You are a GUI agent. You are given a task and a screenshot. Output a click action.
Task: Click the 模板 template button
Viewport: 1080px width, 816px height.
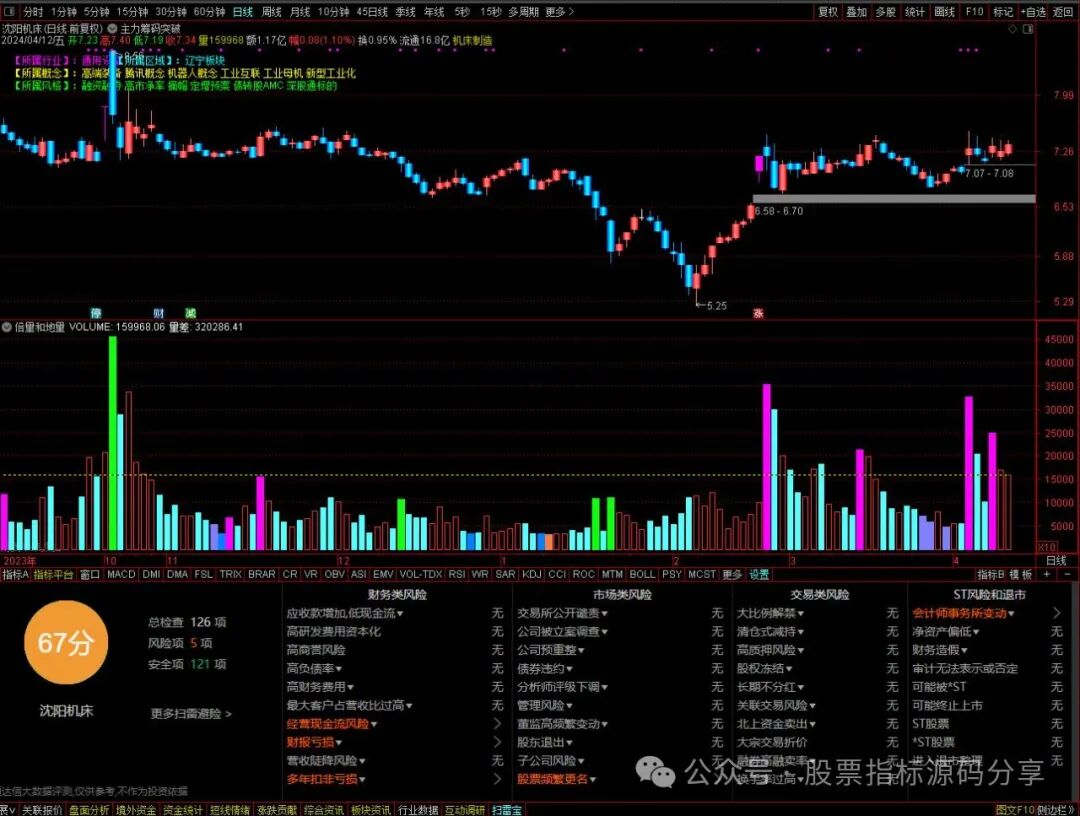coord(1021,574)
